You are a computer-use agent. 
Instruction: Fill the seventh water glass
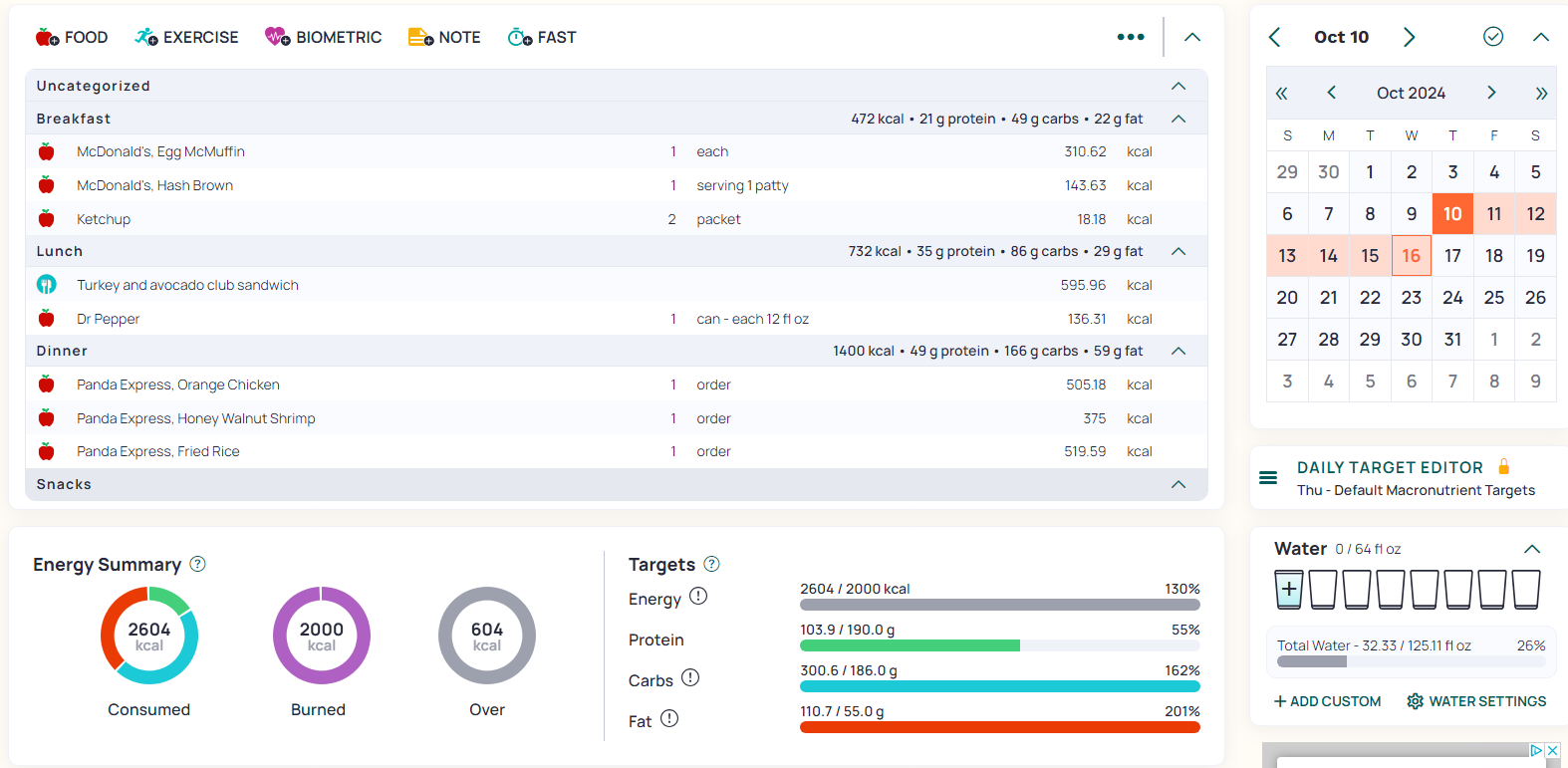1492,589
